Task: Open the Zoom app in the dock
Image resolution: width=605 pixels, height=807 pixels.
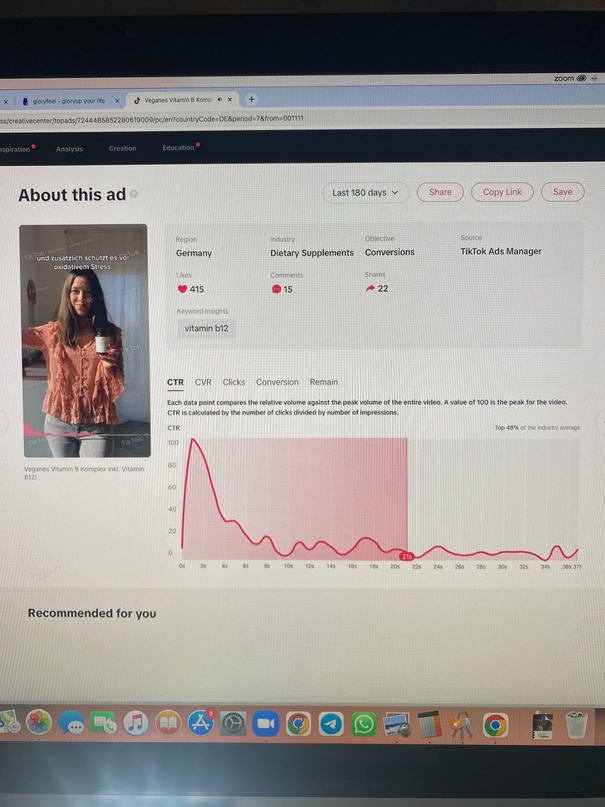Action: 266,724
